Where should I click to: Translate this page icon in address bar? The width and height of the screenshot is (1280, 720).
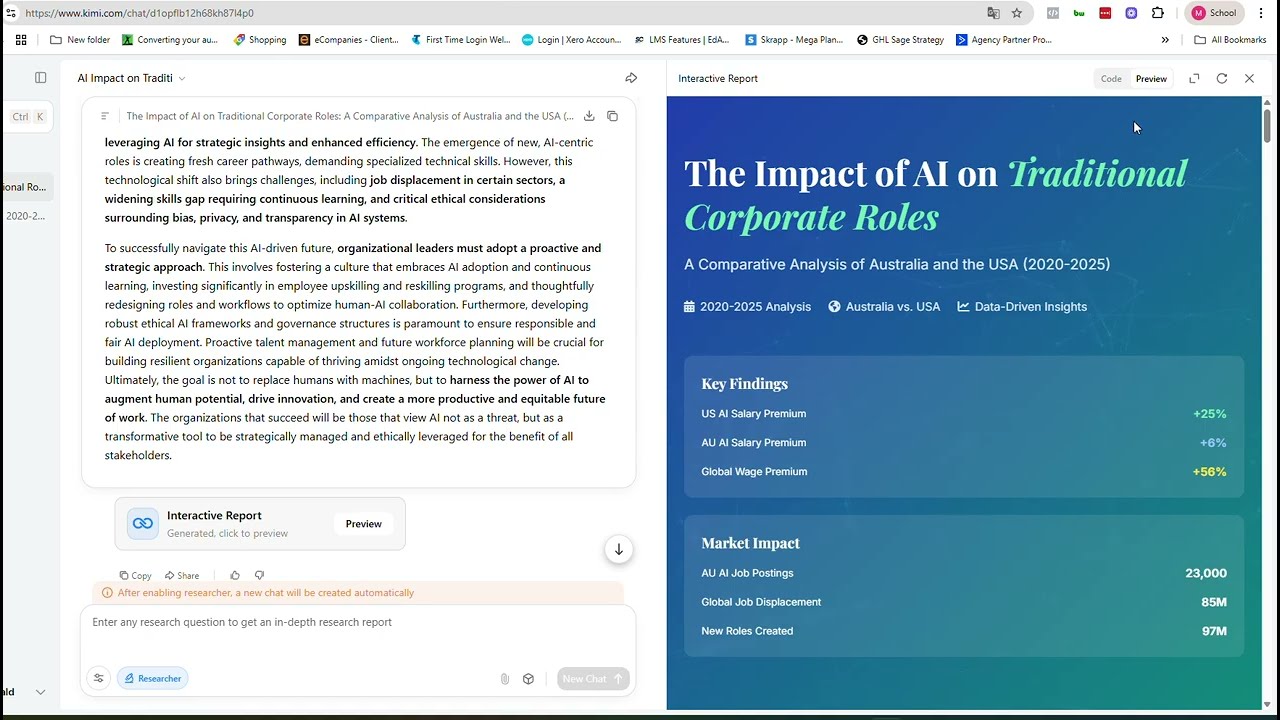993,13
